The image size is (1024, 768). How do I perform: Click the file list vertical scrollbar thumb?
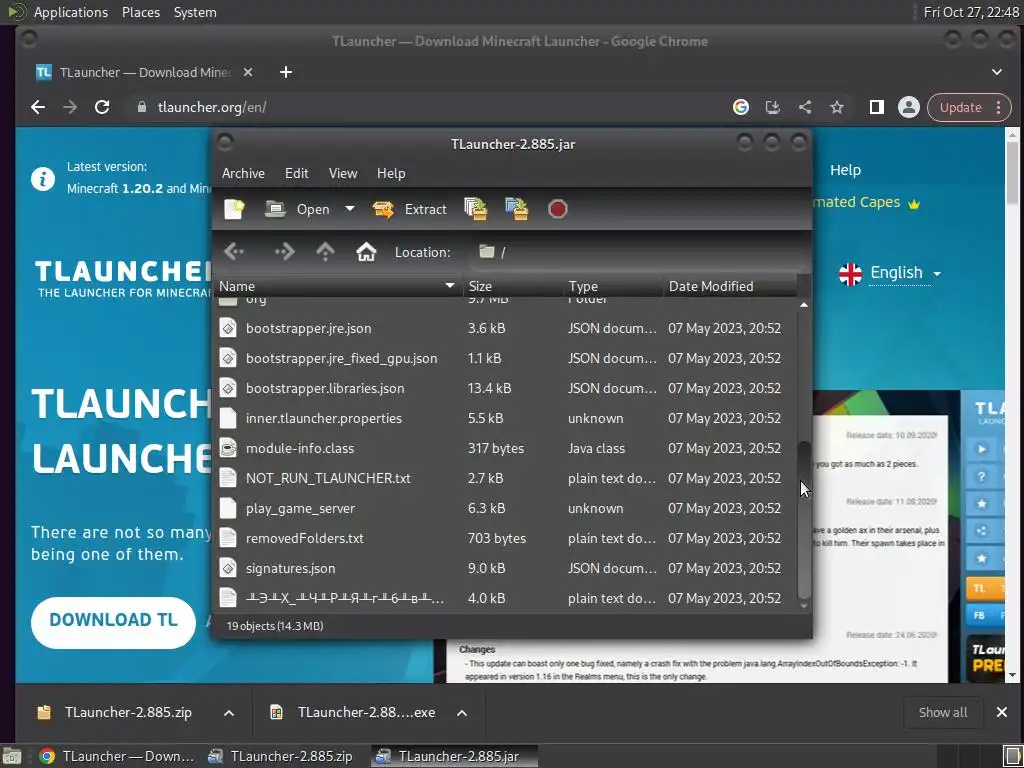click(804, 520)
